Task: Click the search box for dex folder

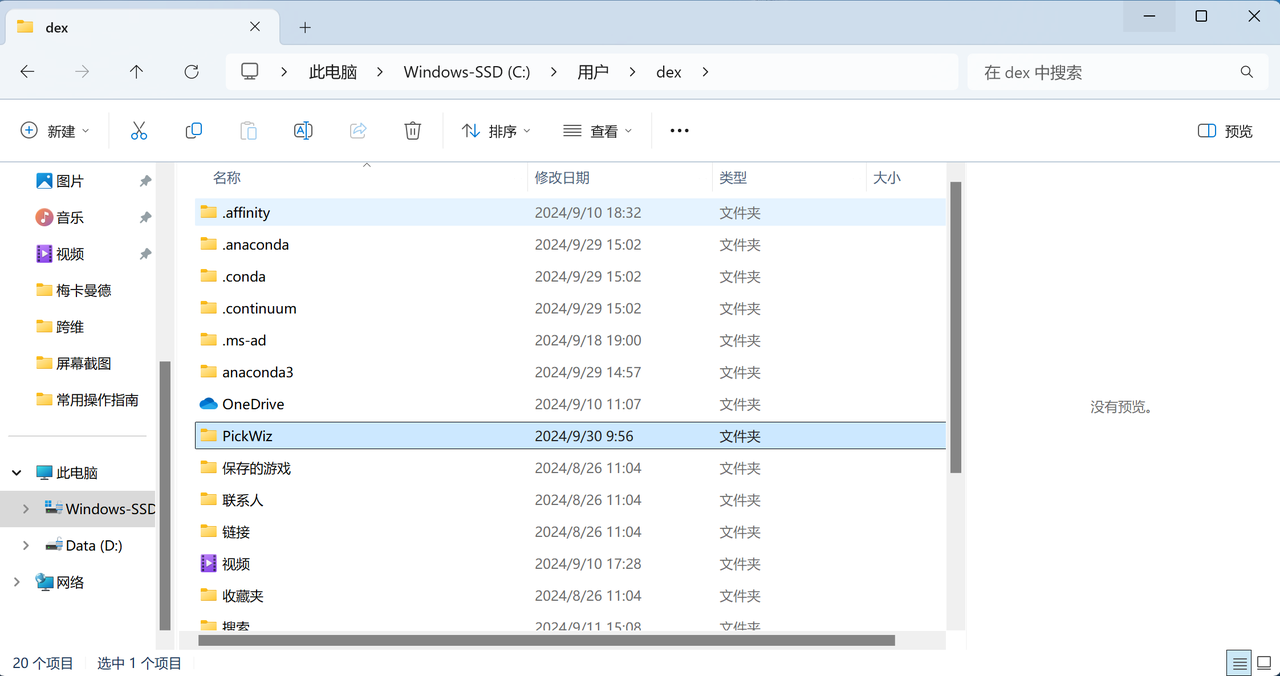Action: tap(1105, 72)
